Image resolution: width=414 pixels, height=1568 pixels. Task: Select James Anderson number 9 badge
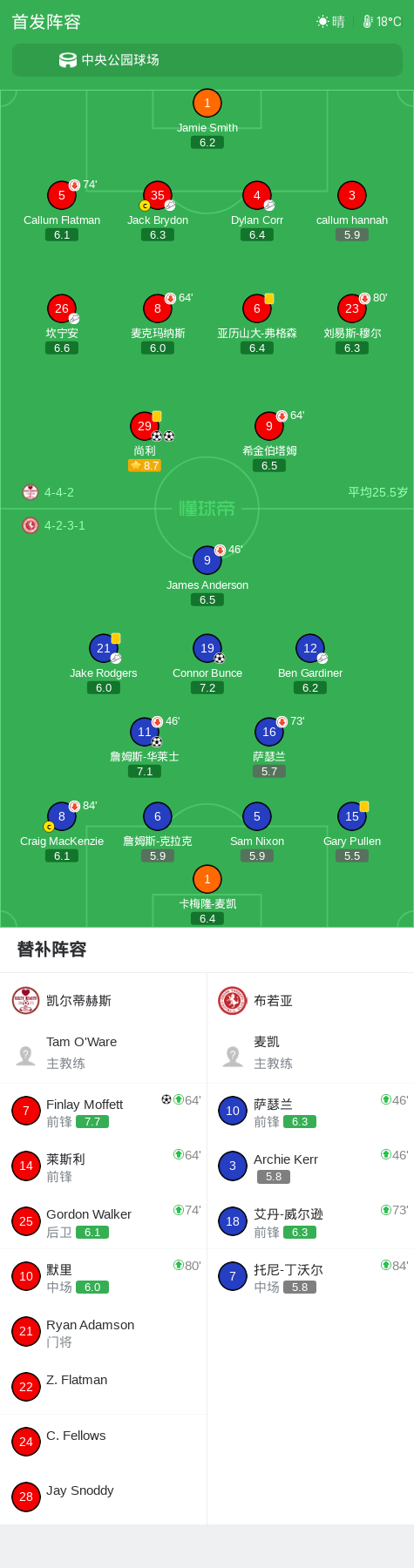click(x=207, y=560)
